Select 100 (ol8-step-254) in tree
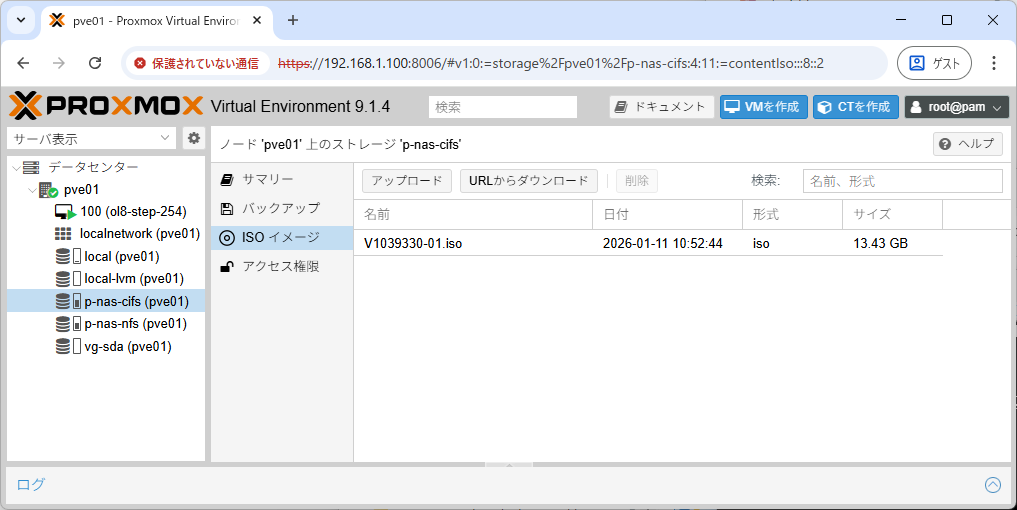This screenshot has width=1017, height=510. point(133,212)
